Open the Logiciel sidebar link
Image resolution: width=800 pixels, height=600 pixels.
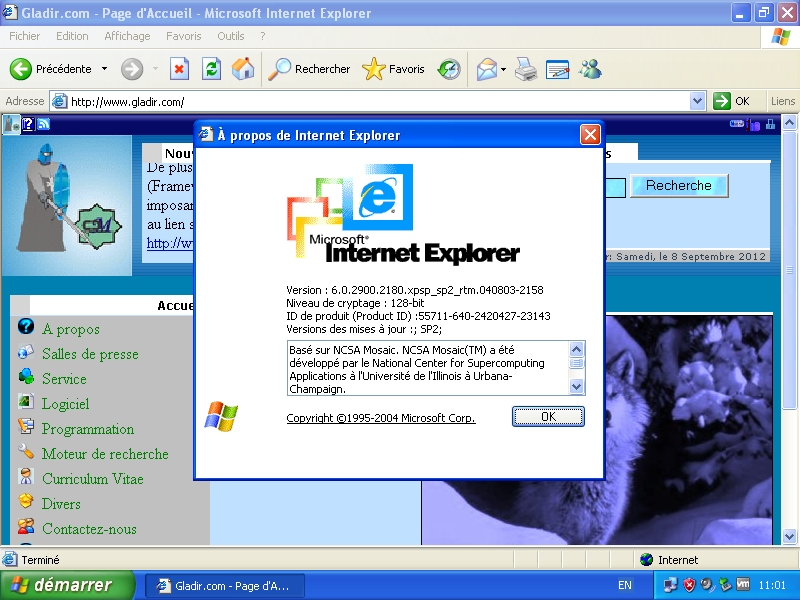click(x=65, y=404)
